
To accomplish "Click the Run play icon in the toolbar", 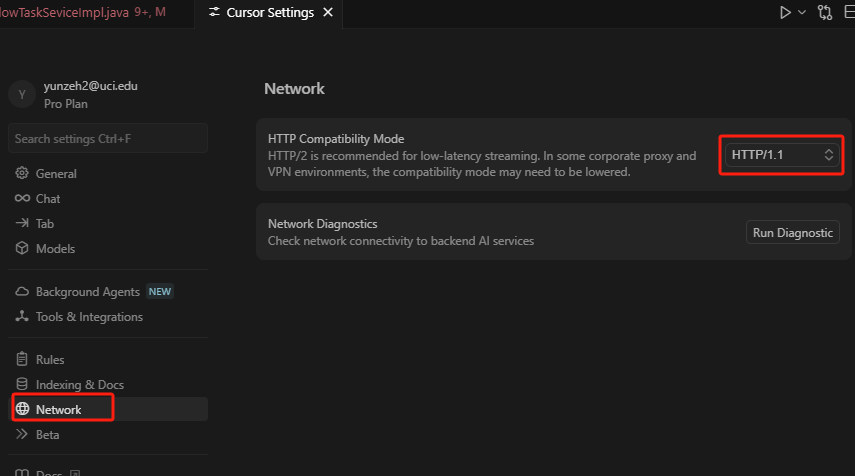I will click(x=785, y=13).
